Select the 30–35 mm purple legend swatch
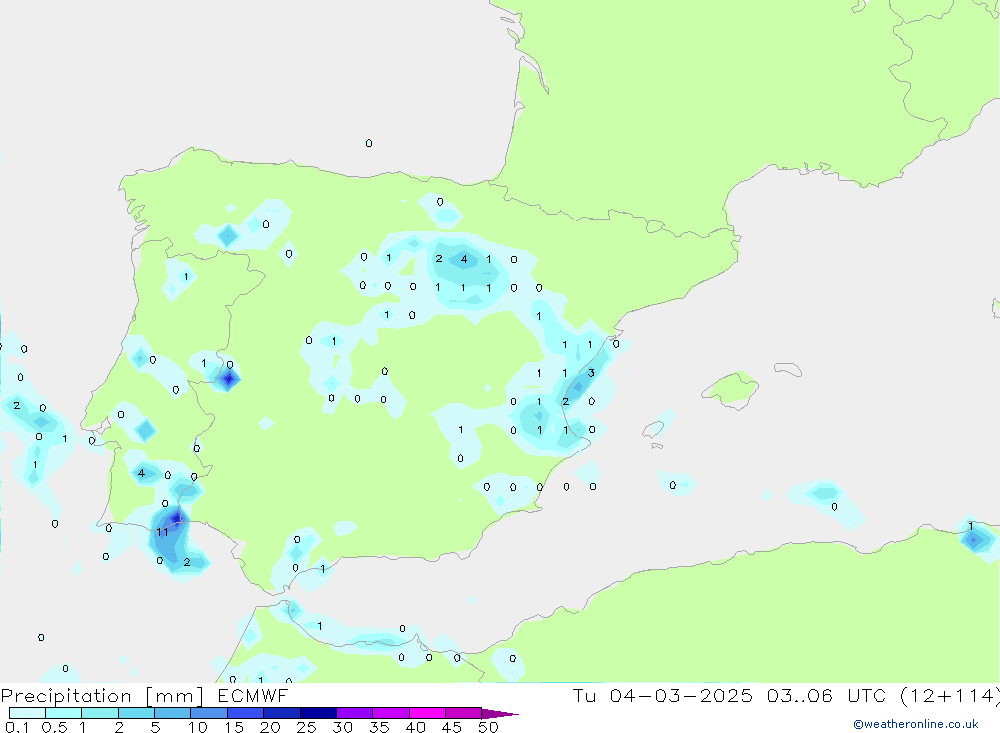This screenshot has height=733, width=1000. click(355, 713)
